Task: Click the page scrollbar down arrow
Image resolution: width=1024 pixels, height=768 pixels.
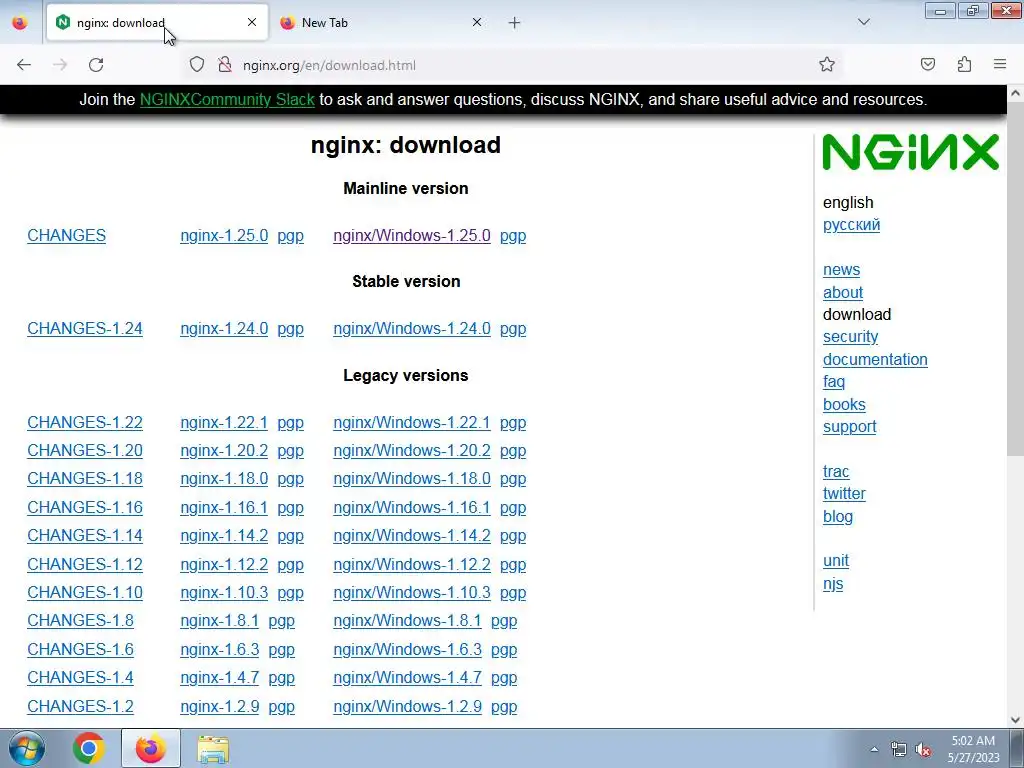Action: coord(1016,720)
